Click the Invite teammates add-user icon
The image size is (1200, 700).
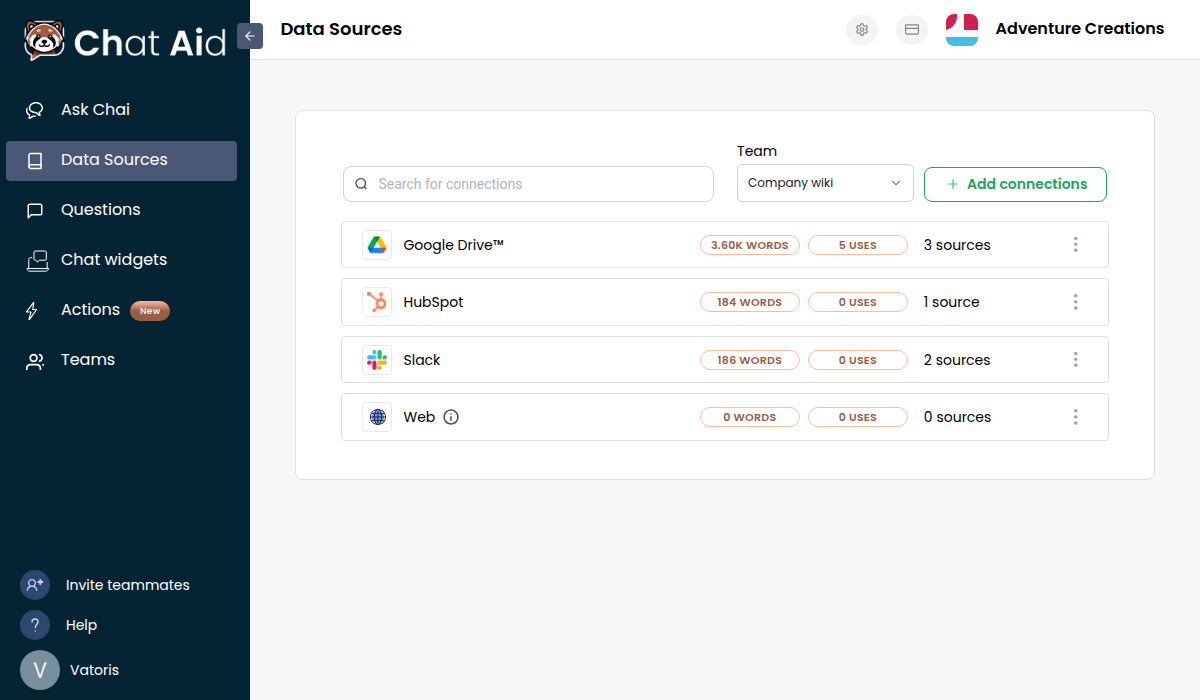(35, 585)
